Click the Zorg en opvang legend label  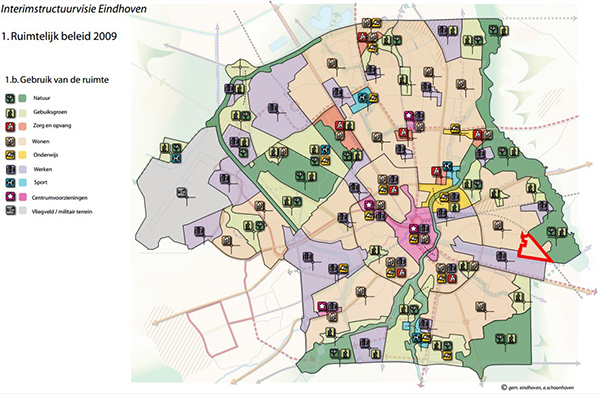52,125
